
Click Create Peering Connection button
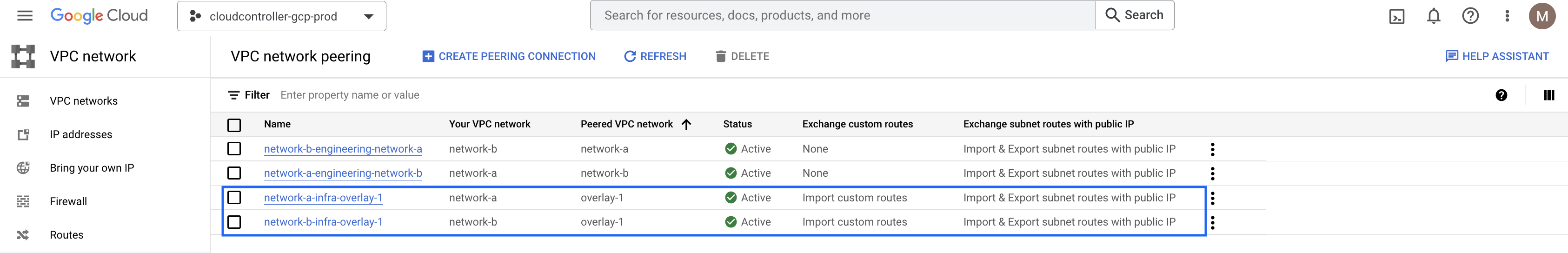pos(509,57)
